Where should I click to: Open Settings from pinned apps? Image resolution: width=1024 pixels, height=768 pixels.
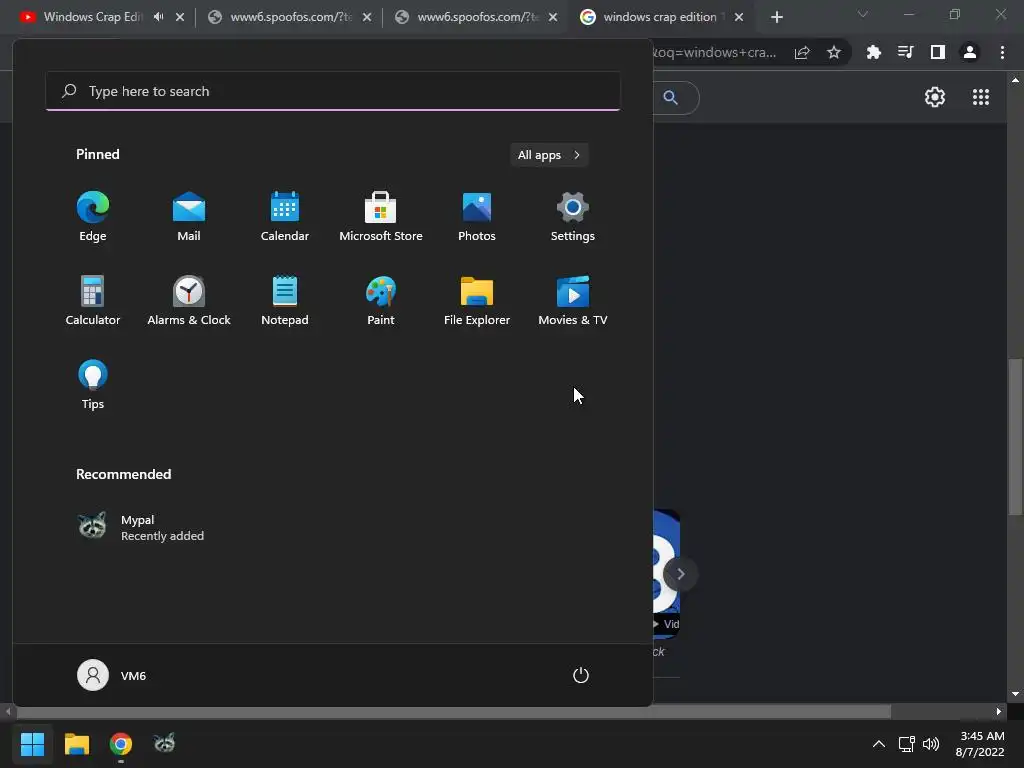[573, 217]
